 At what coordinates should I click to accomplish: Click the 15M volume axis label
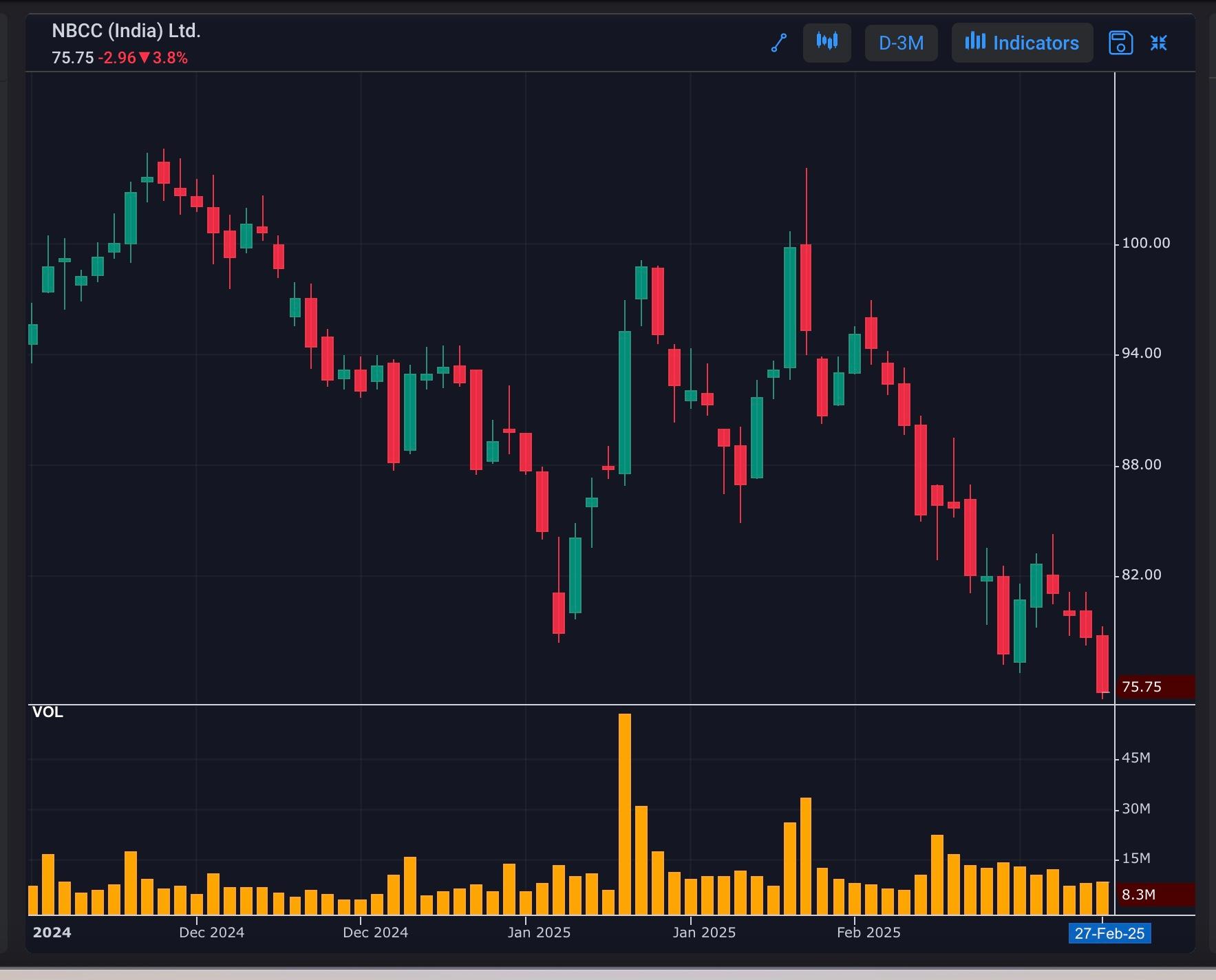click(1136, 858)
